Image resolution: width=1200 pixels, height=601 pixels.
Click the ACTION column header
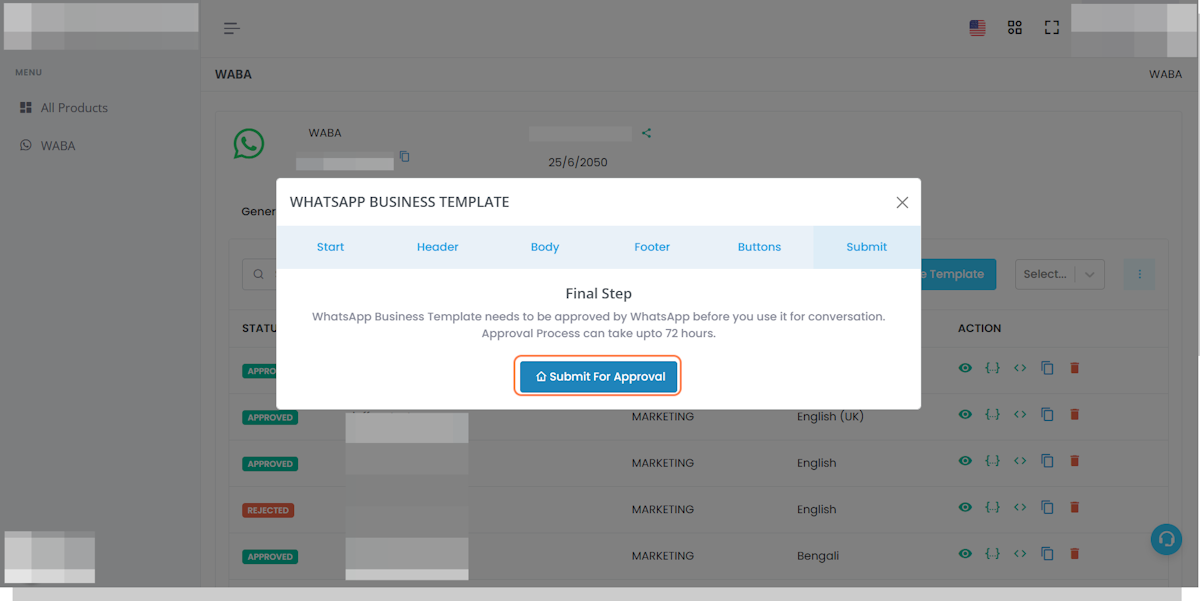point(979,328)
